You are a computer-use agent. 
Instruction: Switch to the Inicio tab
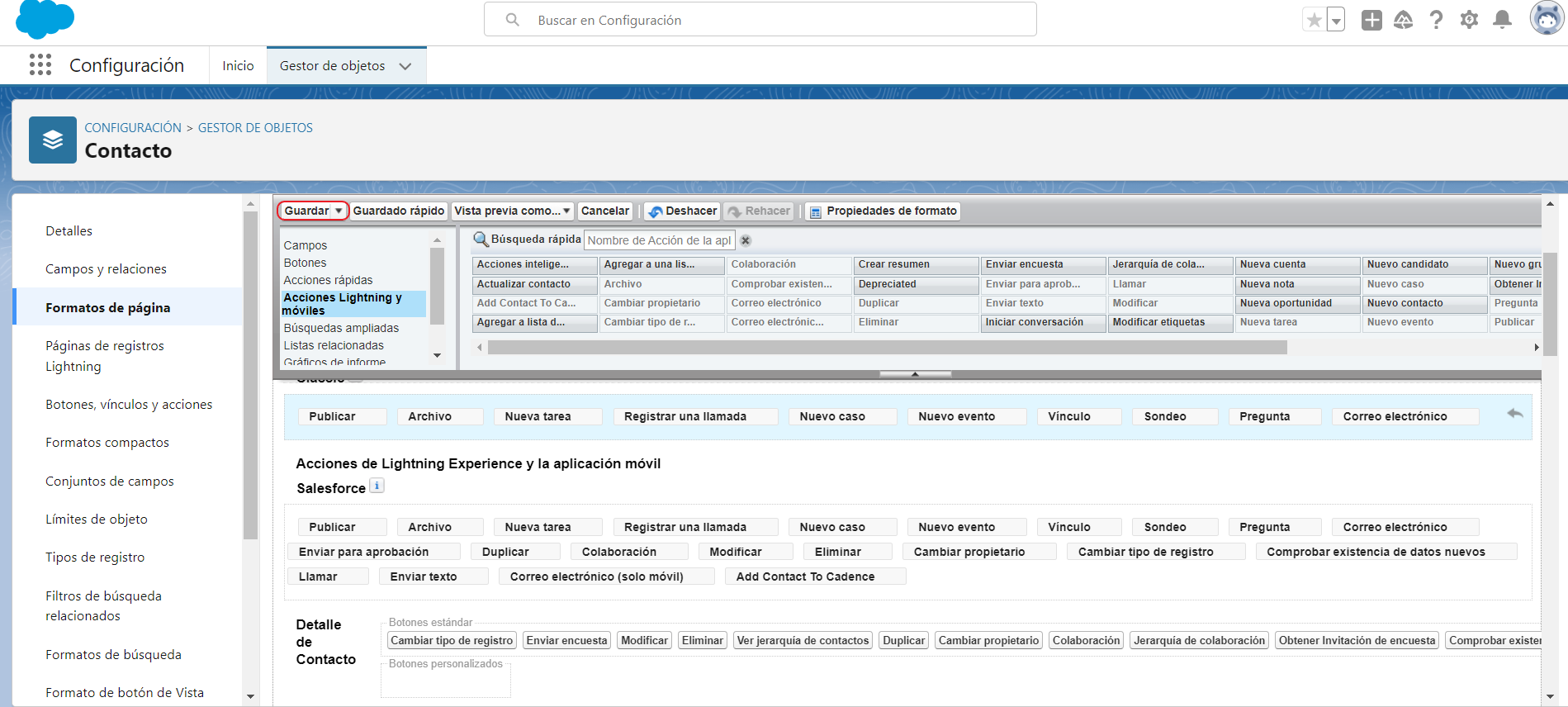click(x=238, y=65)
